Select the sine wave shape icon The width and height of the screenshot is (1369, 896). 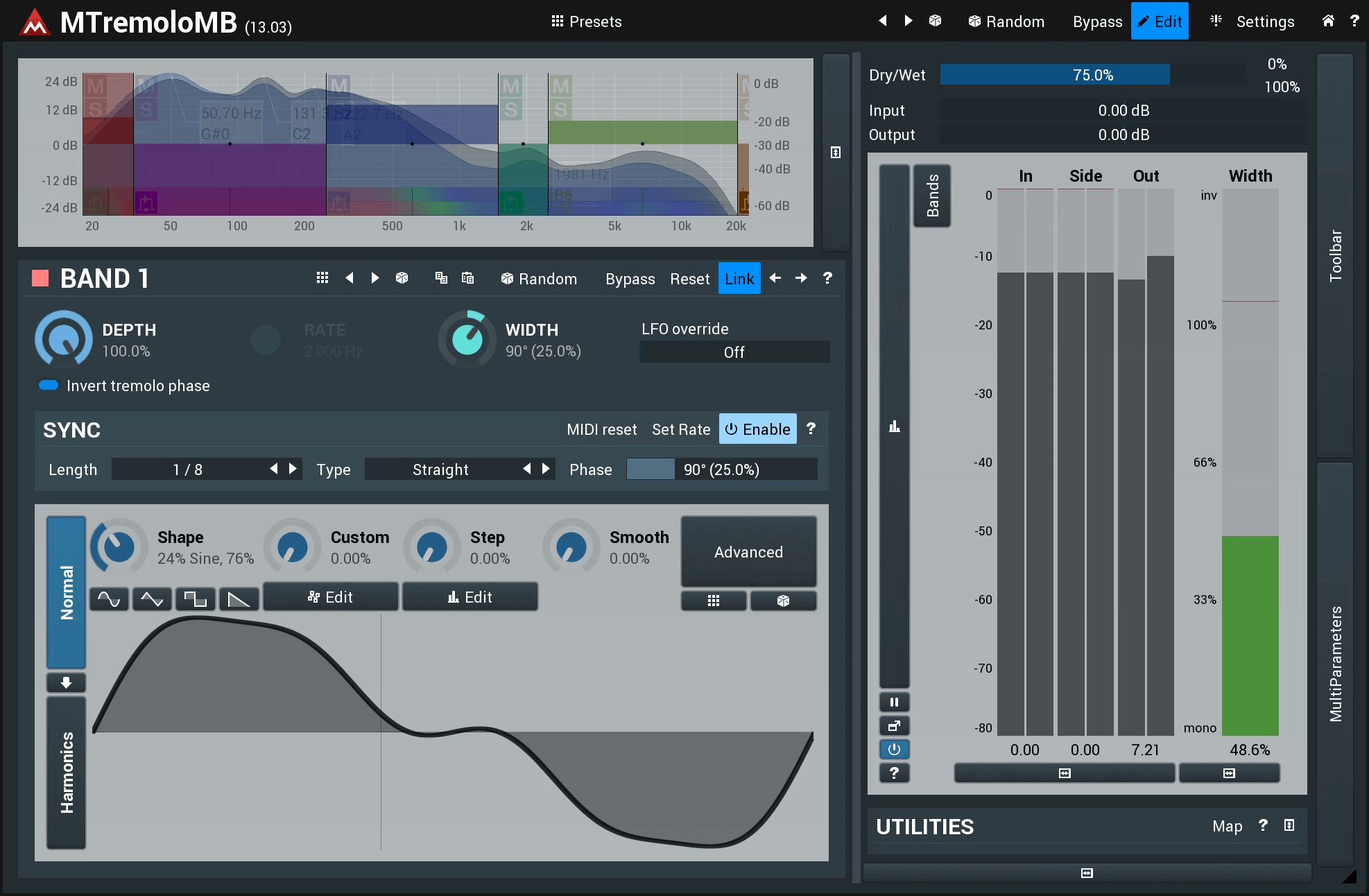tap(109, 598)
